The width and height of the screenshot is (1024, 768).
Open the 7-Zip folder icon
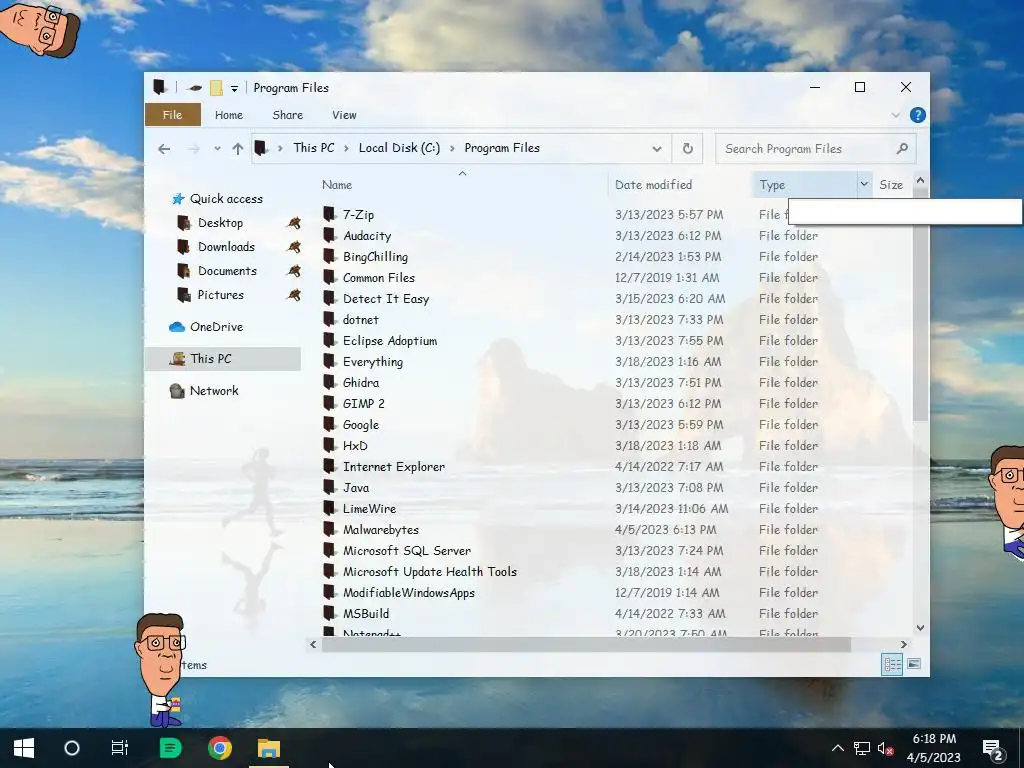(330, 214)
